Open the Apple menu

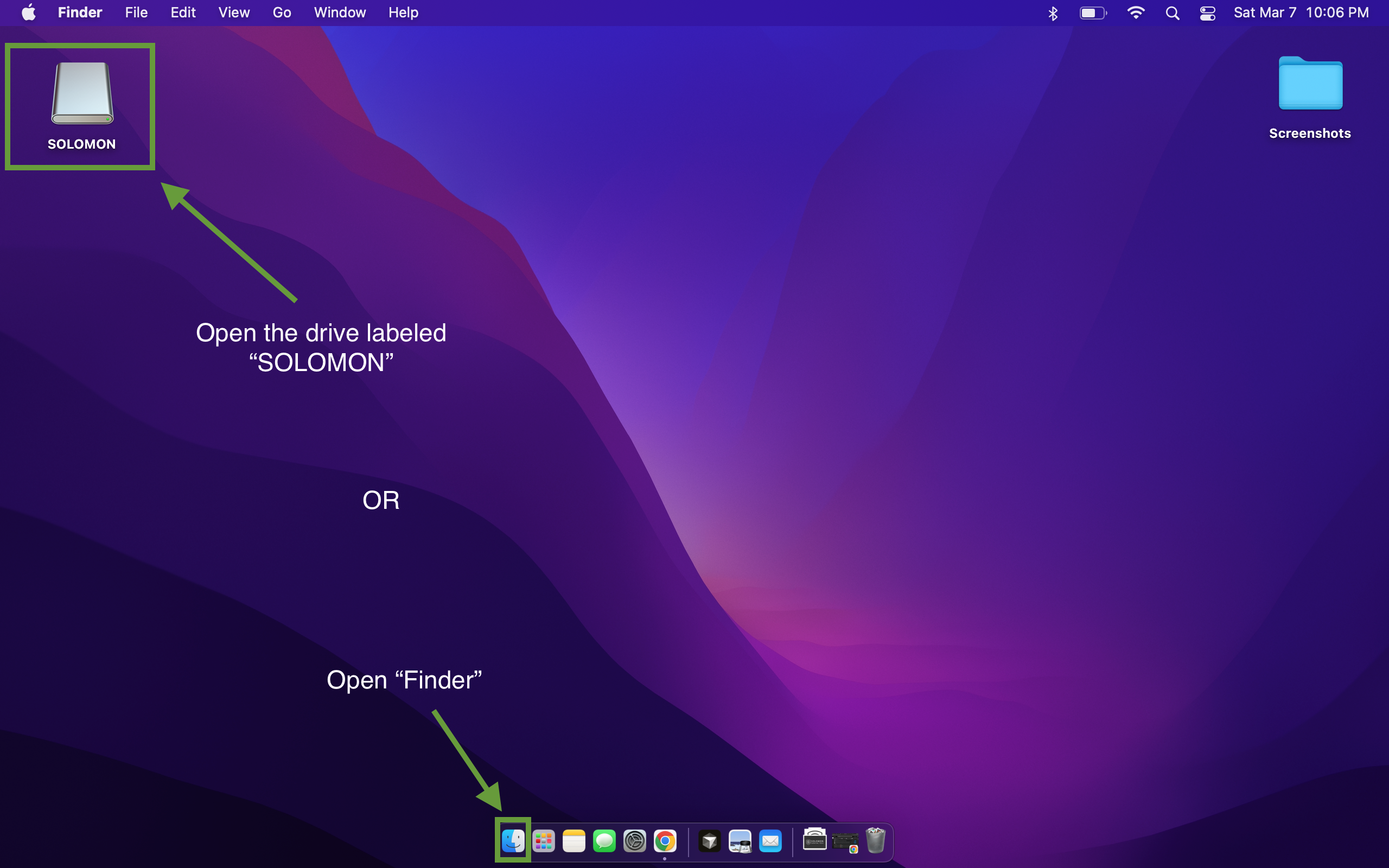point(29,12)
